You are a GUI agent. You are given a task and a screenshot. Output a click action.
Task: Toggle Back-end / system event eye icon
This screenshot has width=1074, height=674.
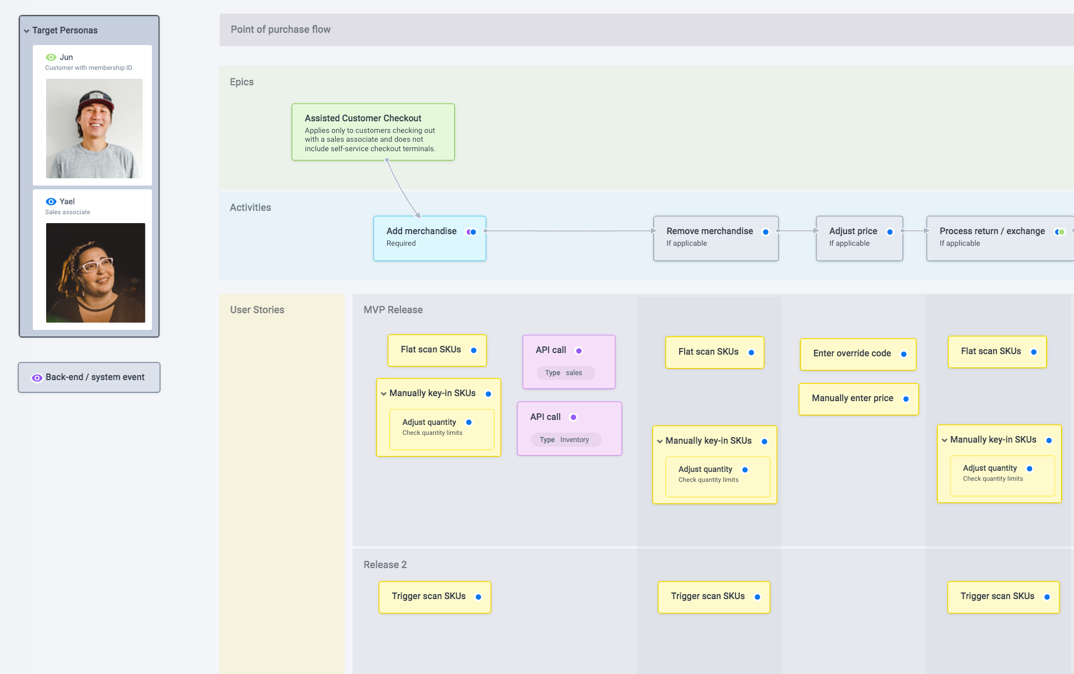(37, 378)
